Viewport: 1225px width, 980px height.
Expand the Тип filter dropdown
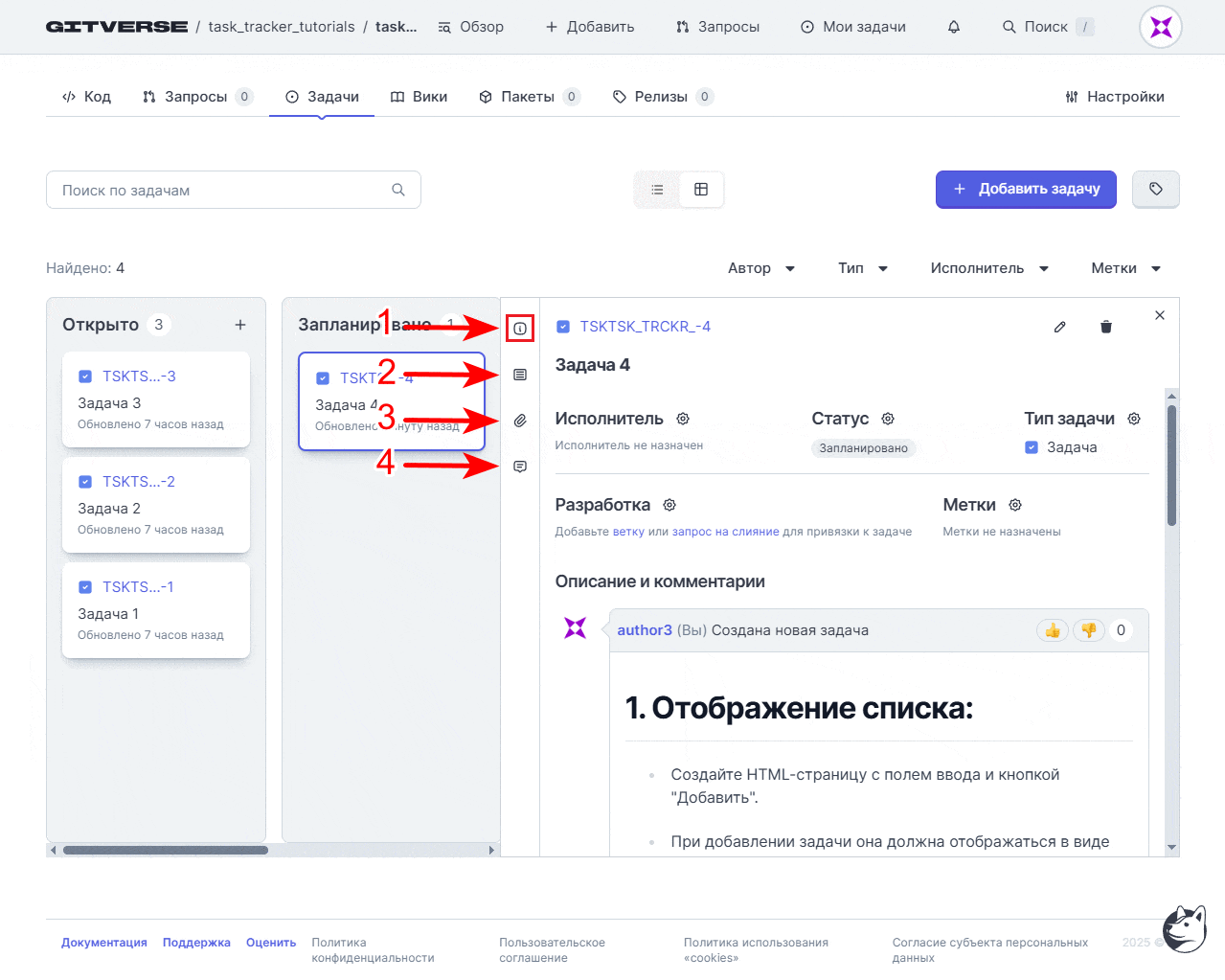[x=863, y=268]
